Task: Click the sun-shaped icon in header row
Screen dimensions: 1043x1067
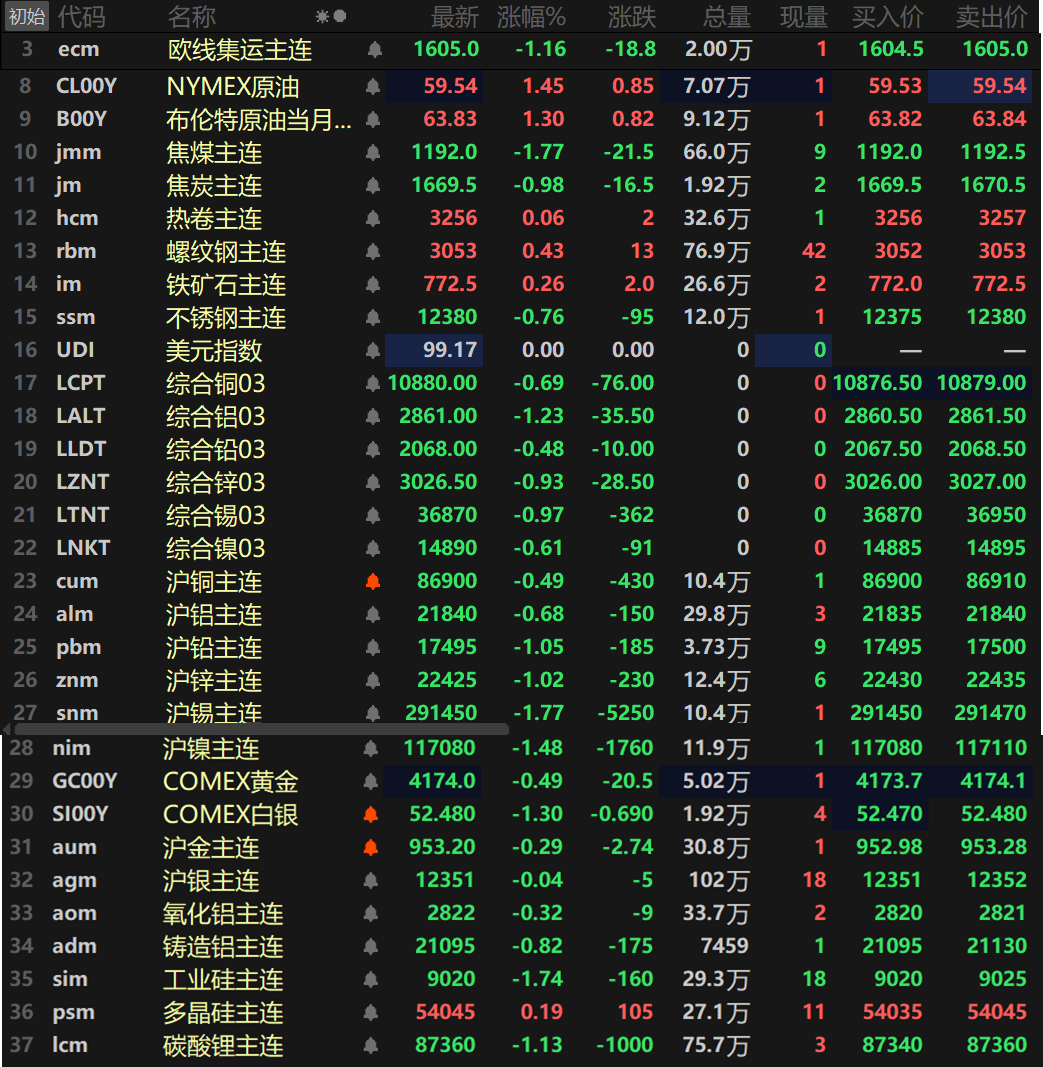Action: (322, 17)
